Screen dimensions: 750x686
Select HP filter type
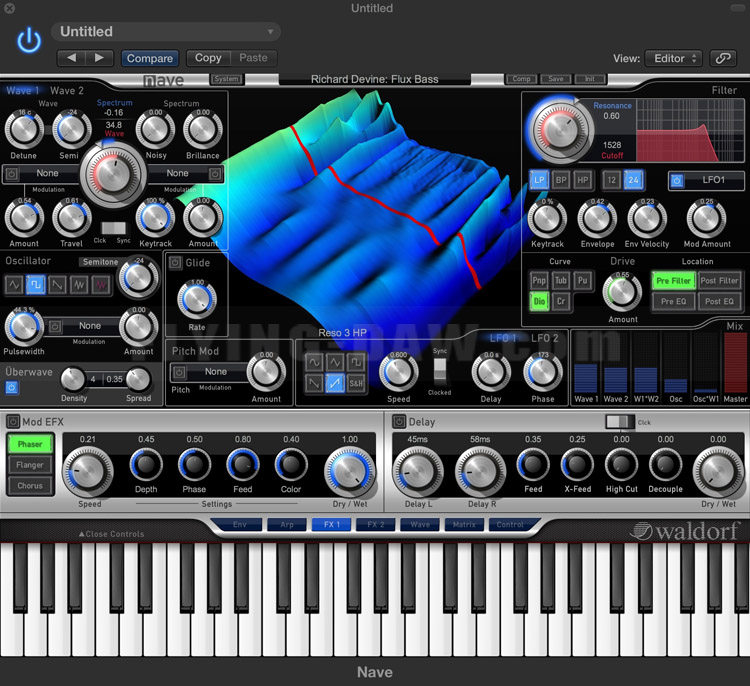583,180
